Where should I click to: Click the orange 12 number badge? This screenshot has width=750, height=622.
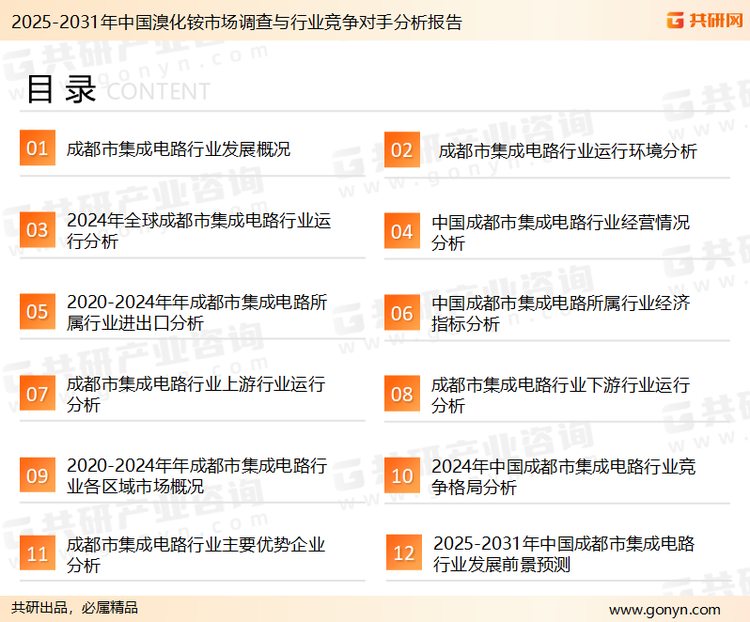point(404,553)
